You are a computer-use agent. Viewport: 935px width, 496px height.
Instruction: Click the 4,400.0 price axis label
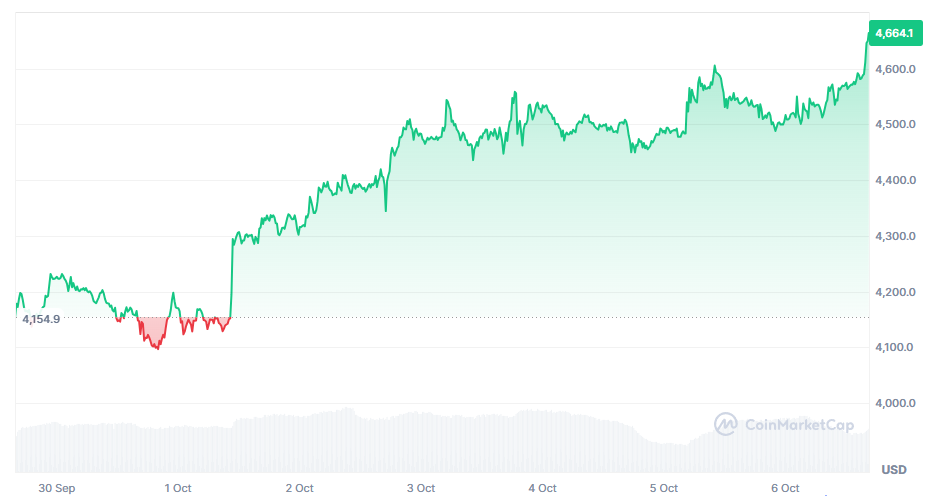tap(895, 181)
